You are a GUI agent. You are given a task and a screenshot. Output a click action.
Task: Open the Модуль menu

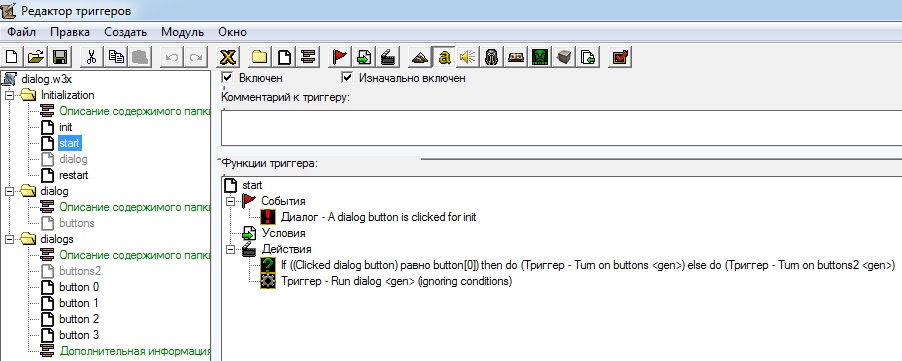pos(182,32)
